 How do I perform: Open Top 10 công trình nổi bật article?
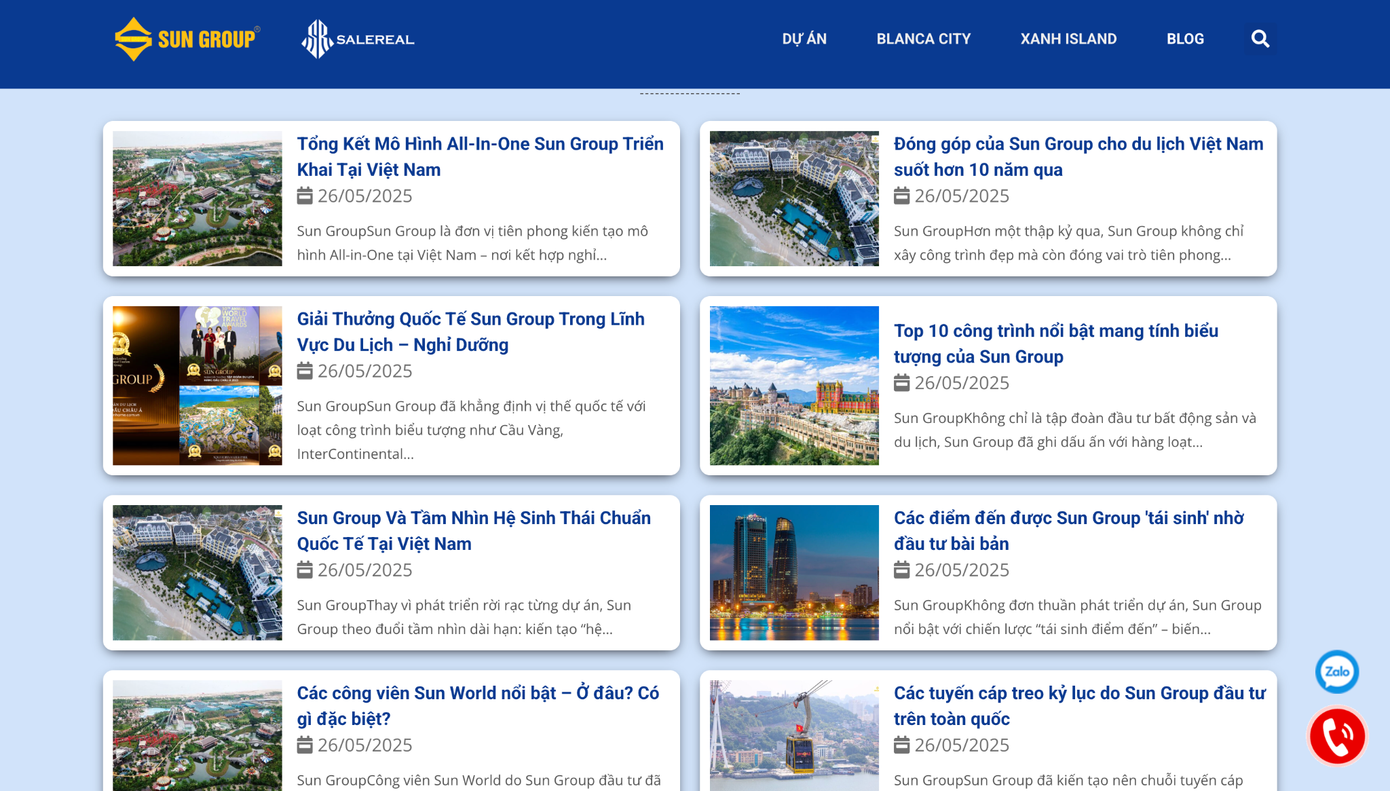pyautogui.click(x=1055, y=344)
